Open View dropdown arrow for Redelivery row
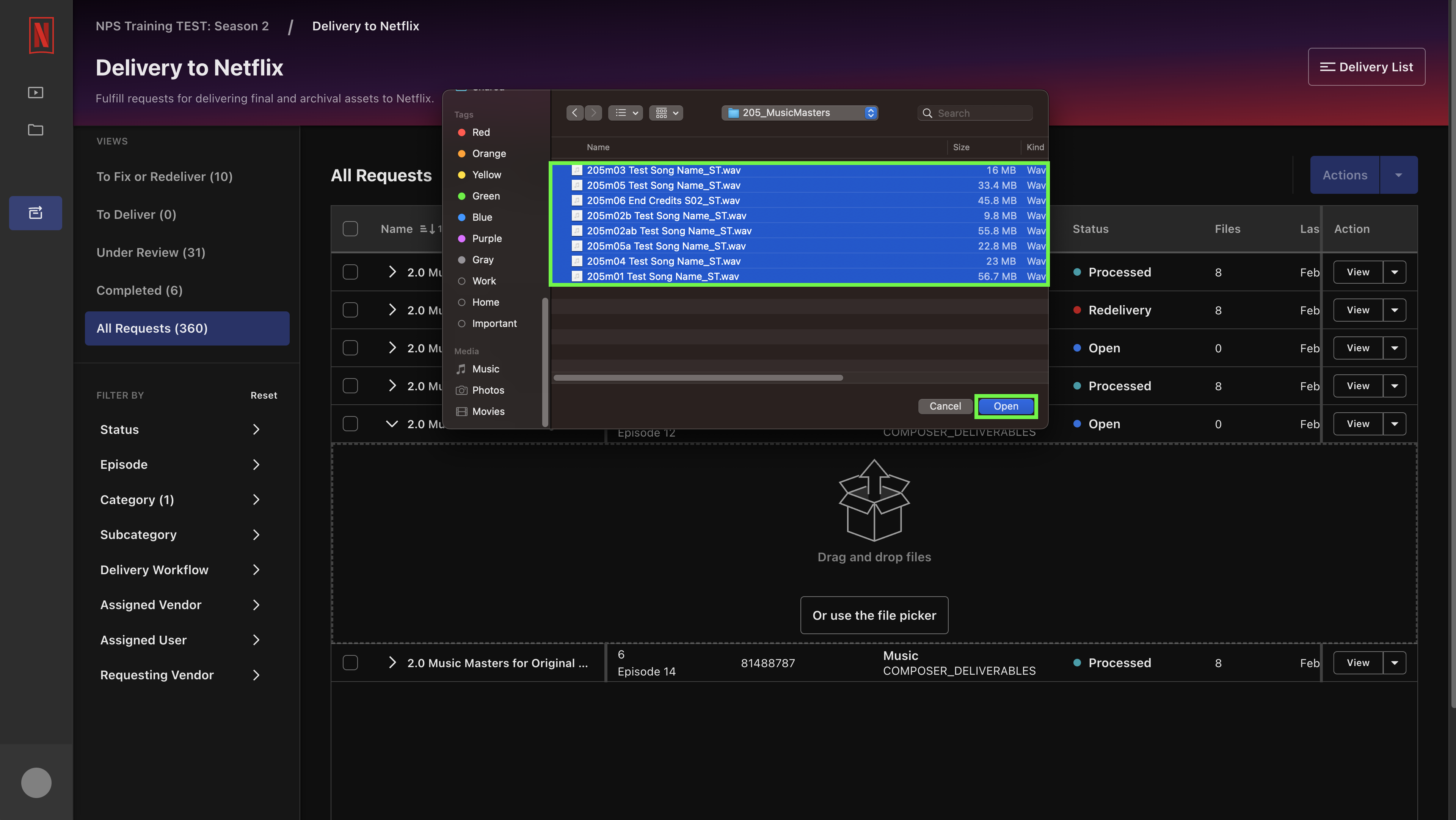The height and width of the screenshot is (820, 1456). click(1395, 310)
